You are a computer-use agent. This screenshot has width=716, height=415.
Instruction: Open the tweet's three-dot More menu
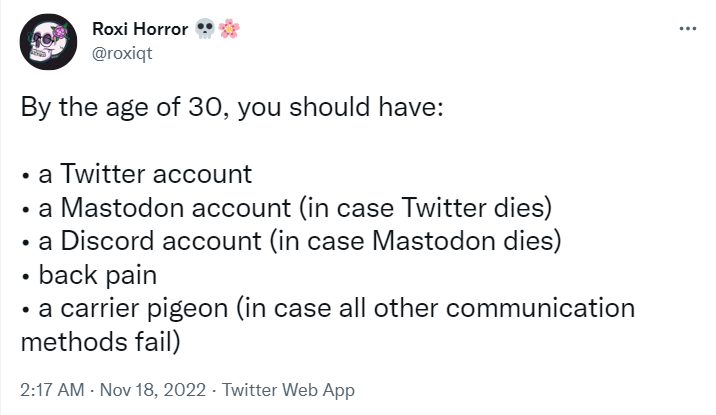click(x=686, y=28)
